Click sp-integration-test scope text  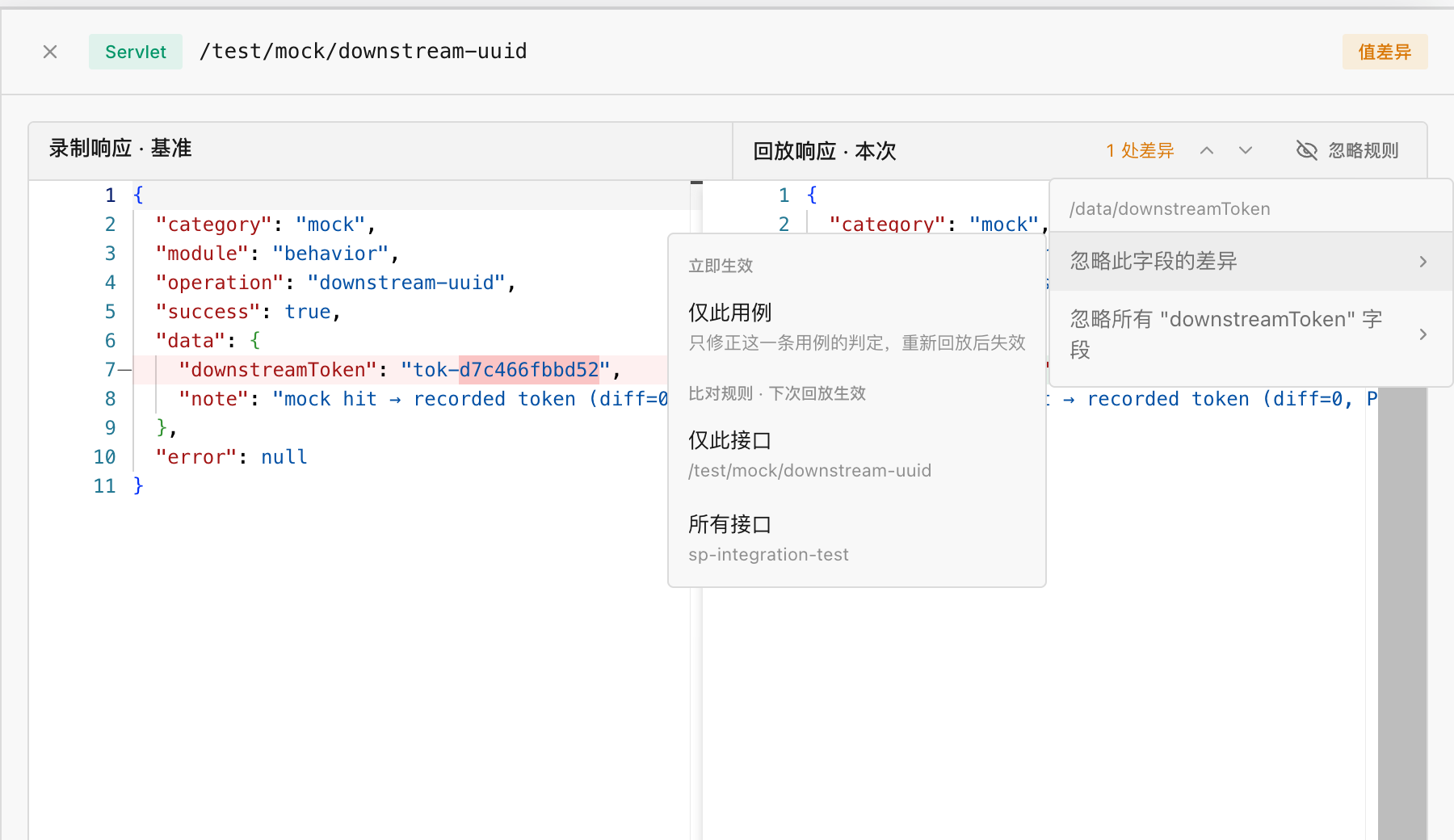(768, 555)
